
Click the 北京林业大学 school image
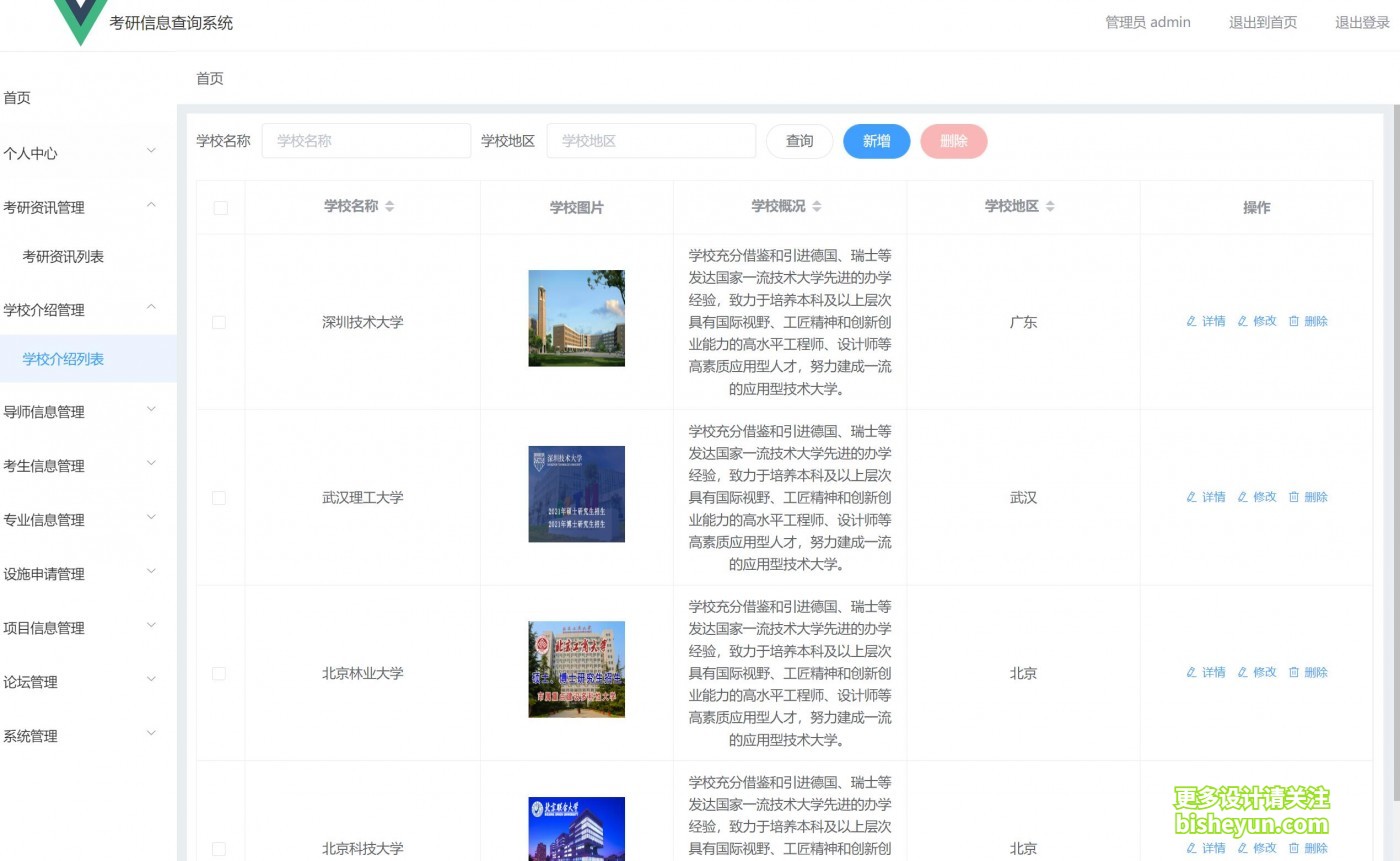(577, 669)
